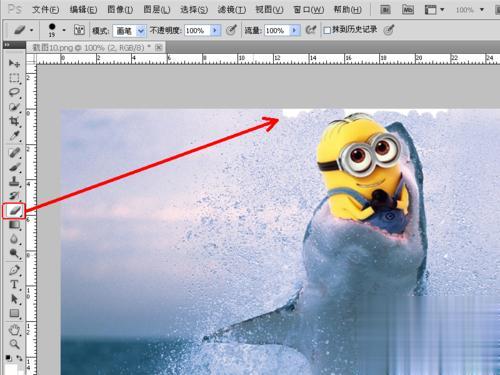Select the Hand tool

[x=14, y=330]
